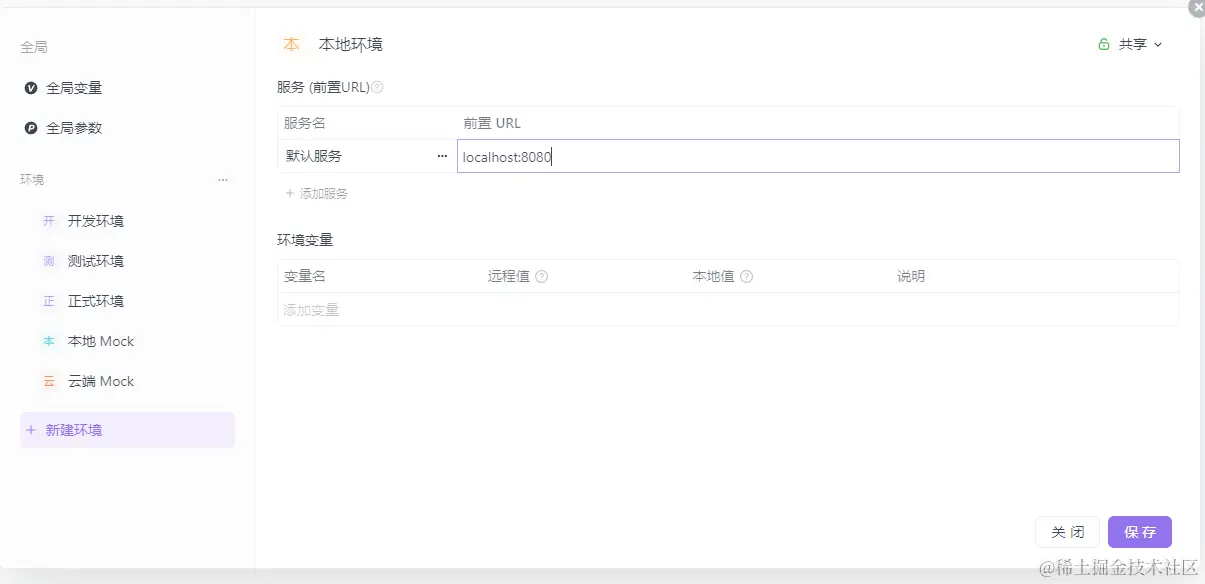1205x584 pixels.
Task: Click the 云端 Mock badge icon
Action: pyautogui.click(x=49, y=381)
